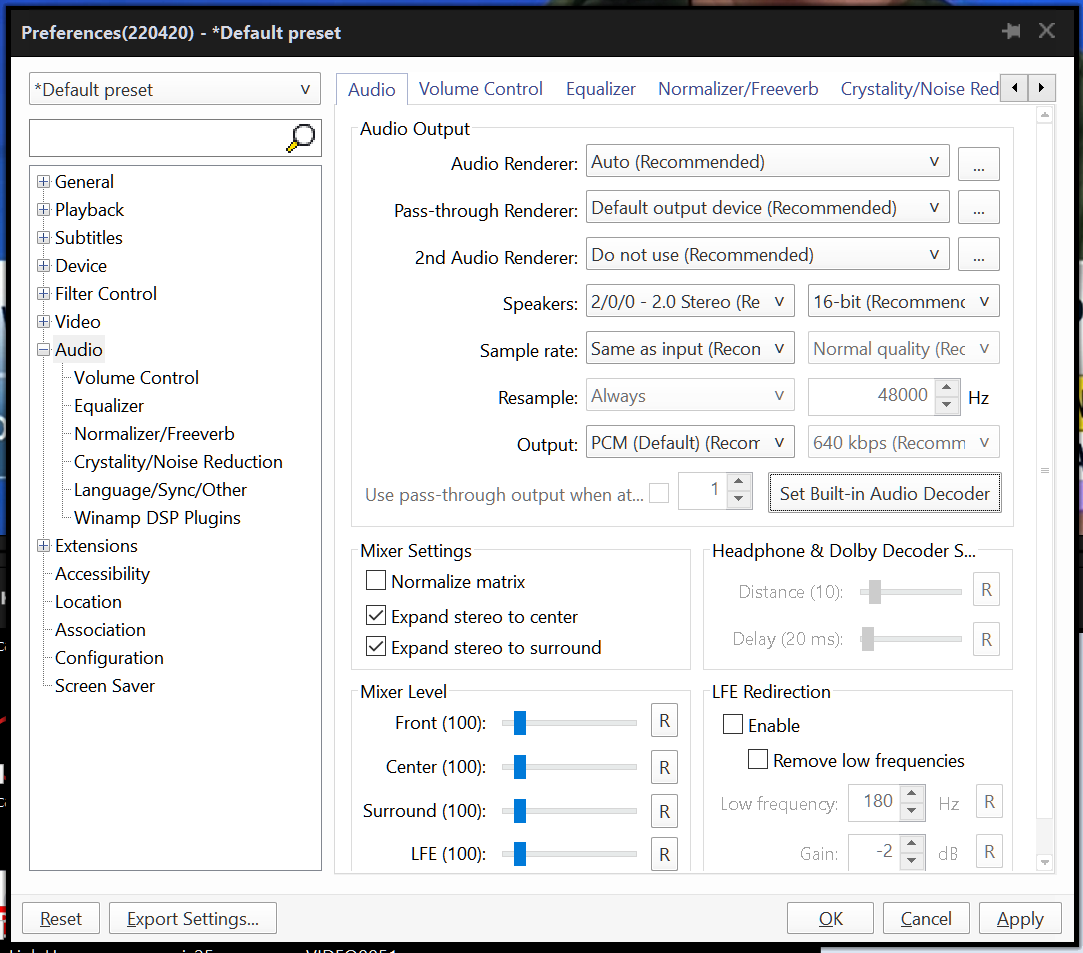Screen dimensions: 1083x953
Task: Uncheck Expand stereo to center
Action: [x=376, y=615]
